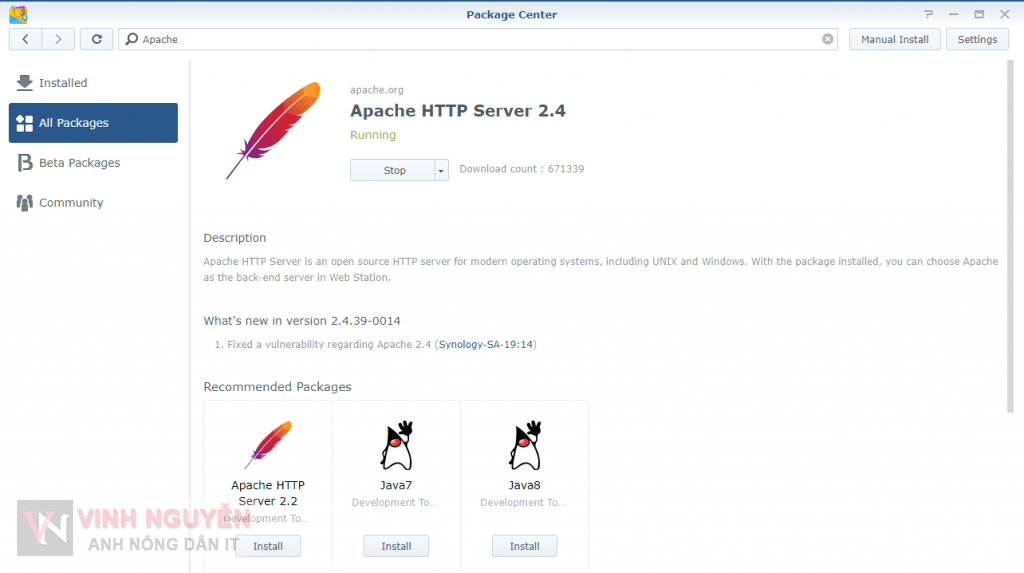
Task: Click the back navigation arrow
Action: tap(25, 39)
